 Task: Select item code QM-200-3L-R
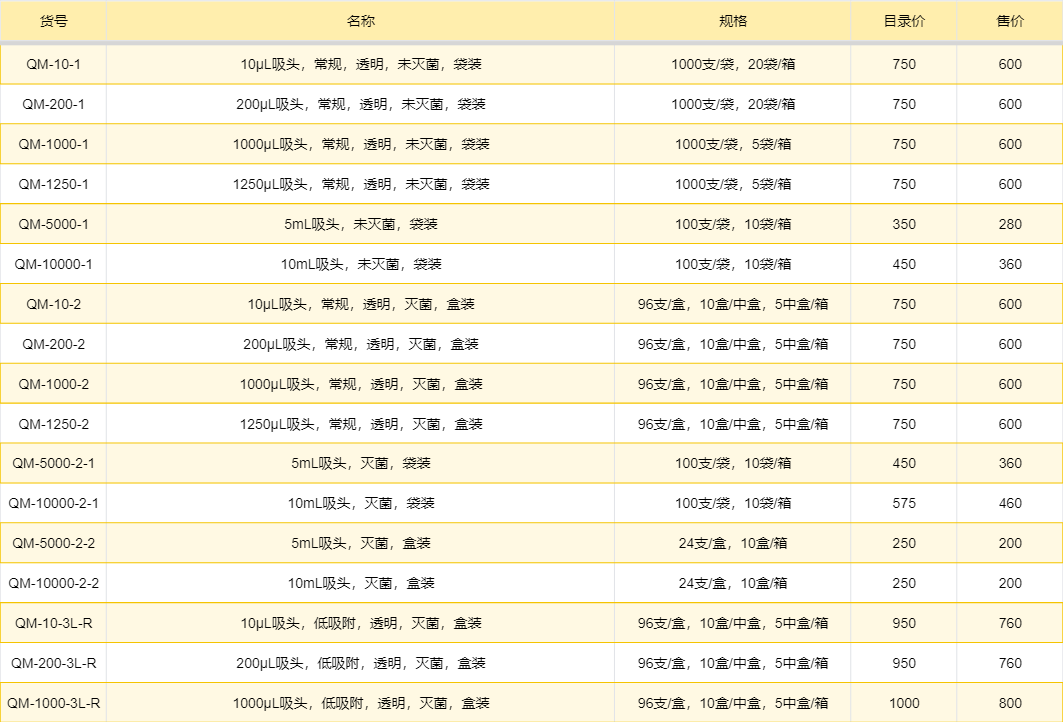54,664
